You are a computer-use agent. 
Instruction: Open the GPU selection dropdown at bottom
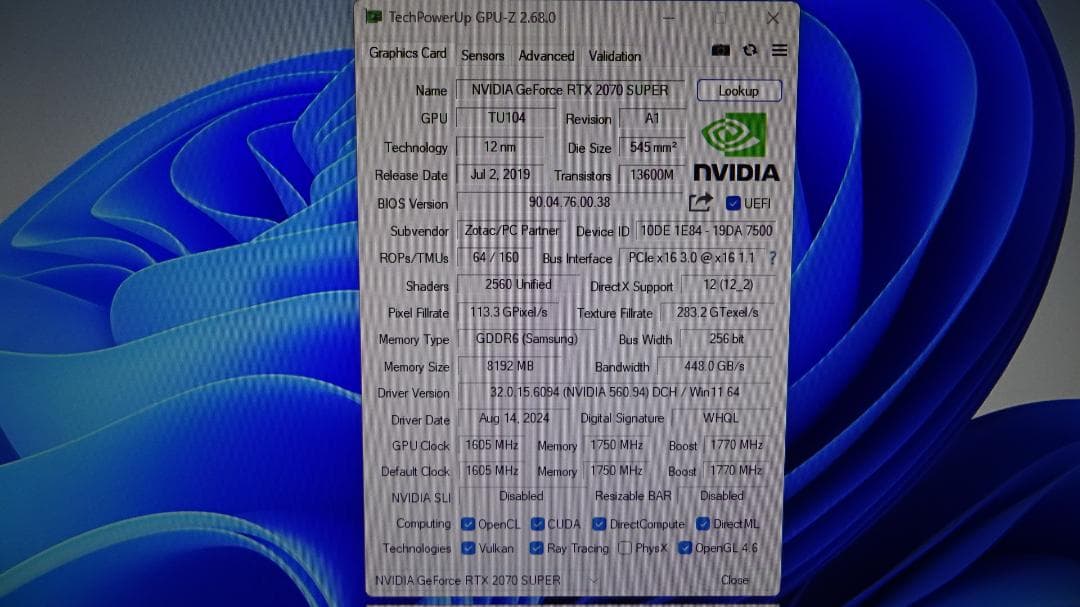click(x=487, y=580)
